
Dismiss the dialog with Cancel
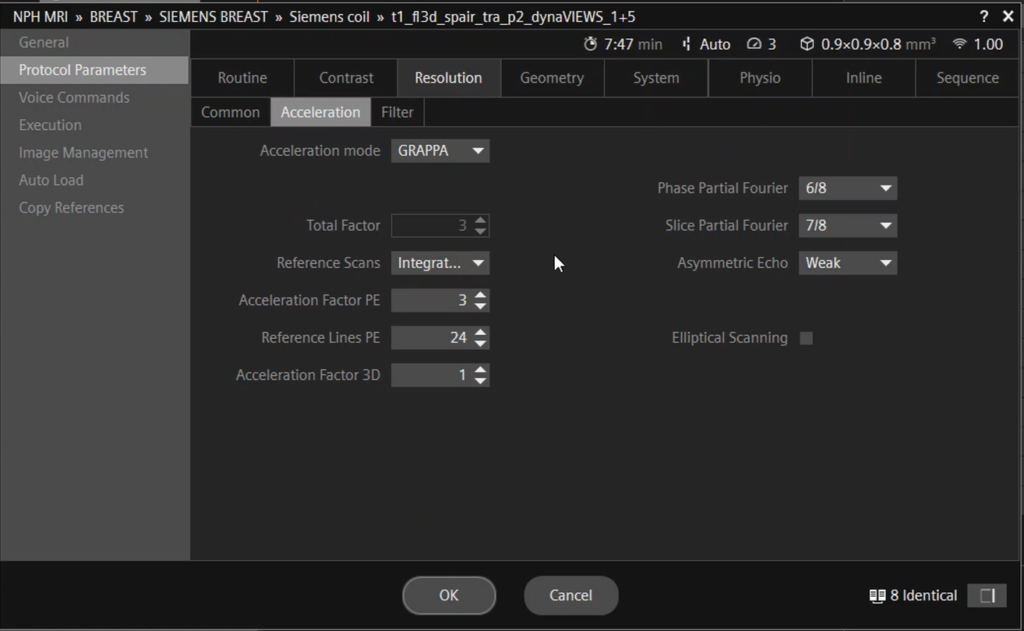point(571,595)
